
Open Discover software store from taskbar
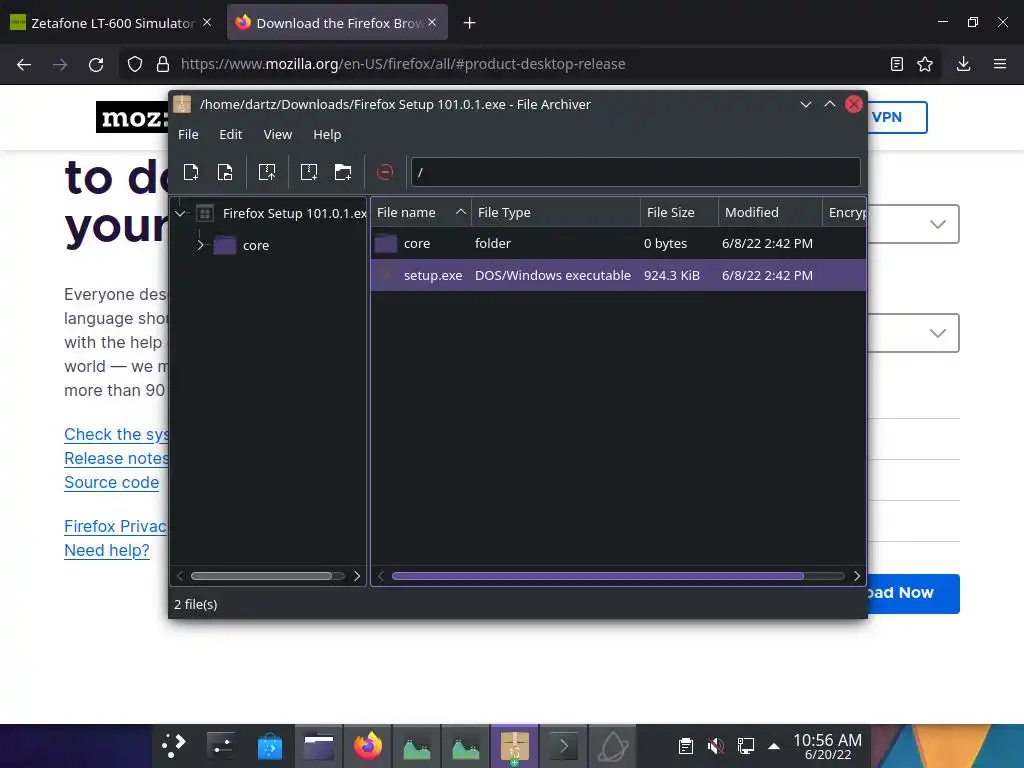pos(270,746)
